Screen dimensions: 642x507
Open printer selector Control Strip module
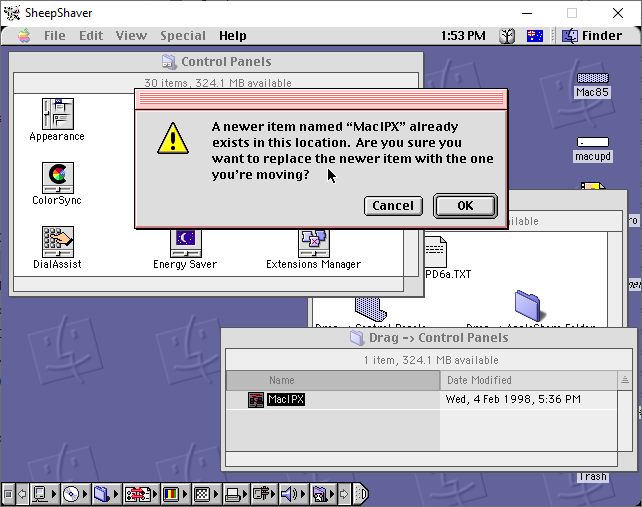[236, 494]
